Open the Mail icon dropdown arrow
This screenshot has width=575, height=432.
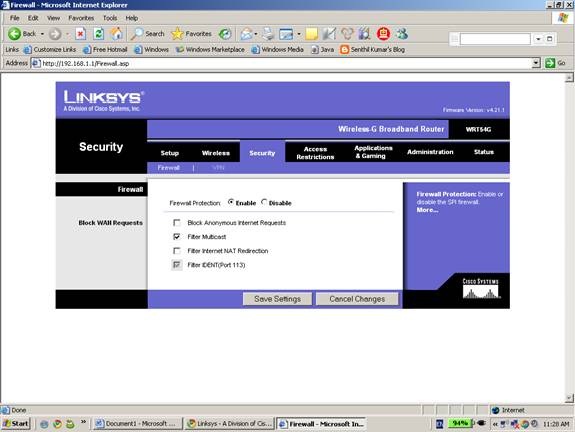pos(256,34)
